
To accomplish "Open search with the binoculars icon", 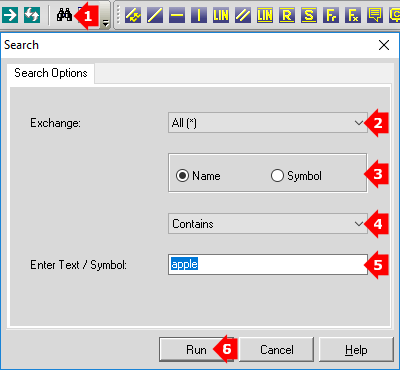I will coord(64,15).
